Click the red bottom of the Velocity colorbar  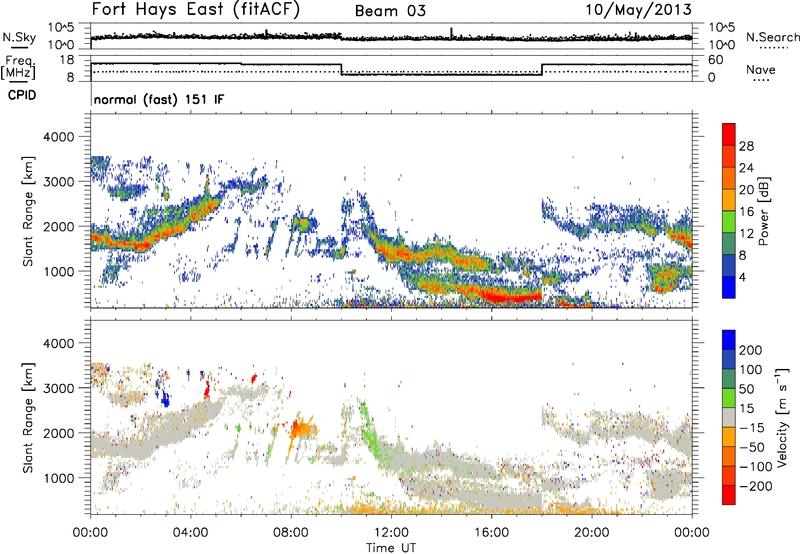coord(729,495)
